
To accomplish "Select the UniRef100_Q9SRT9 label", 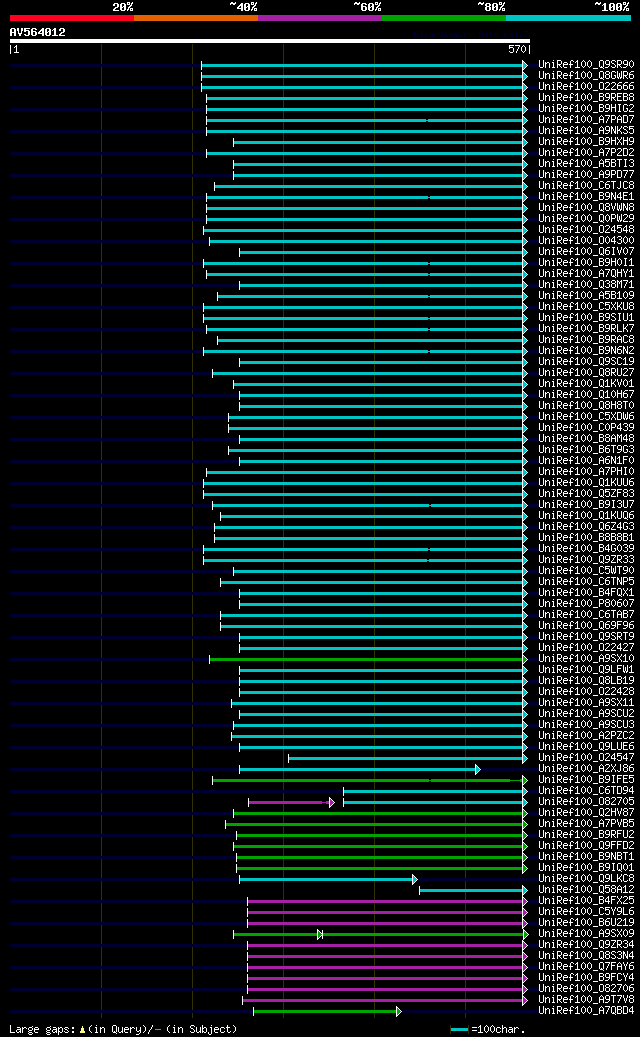I will [586, 636].
